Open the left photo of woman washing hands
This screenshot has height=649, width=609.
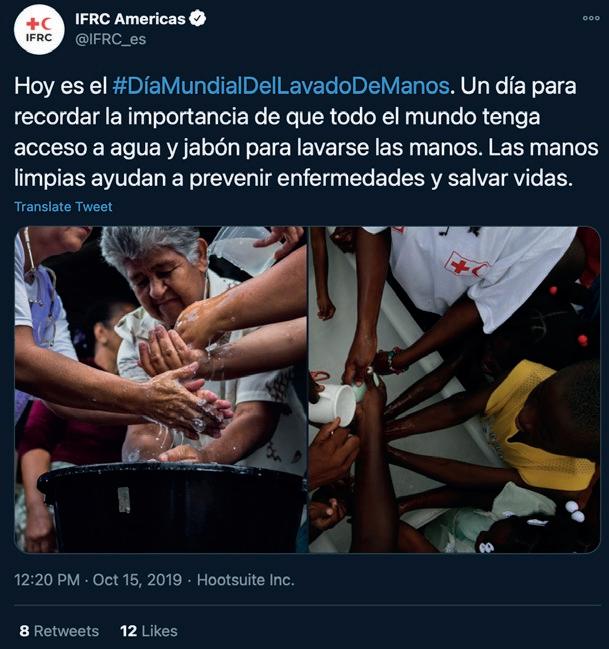(x=161, y=389)
